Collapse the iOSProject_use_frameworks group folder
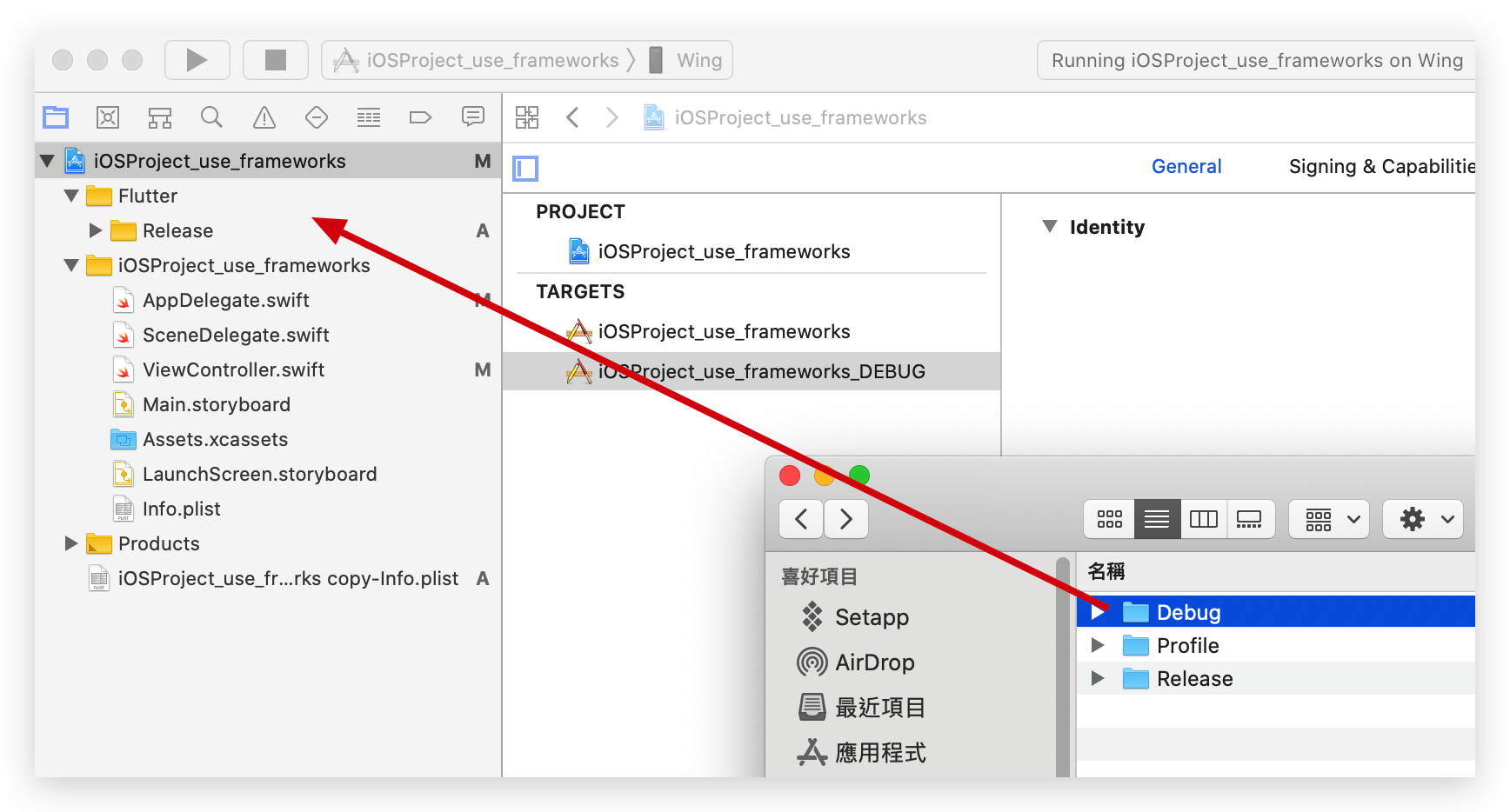 pyautogui.click(x=71, y=265)
